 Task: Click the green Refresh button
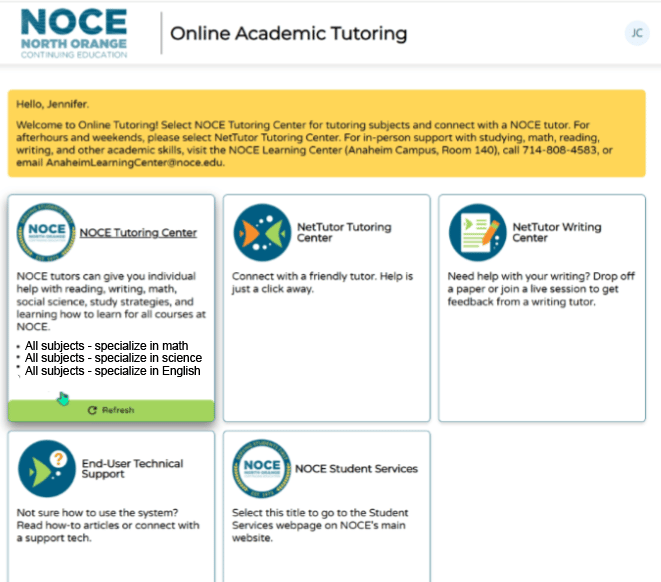[111, 410]
